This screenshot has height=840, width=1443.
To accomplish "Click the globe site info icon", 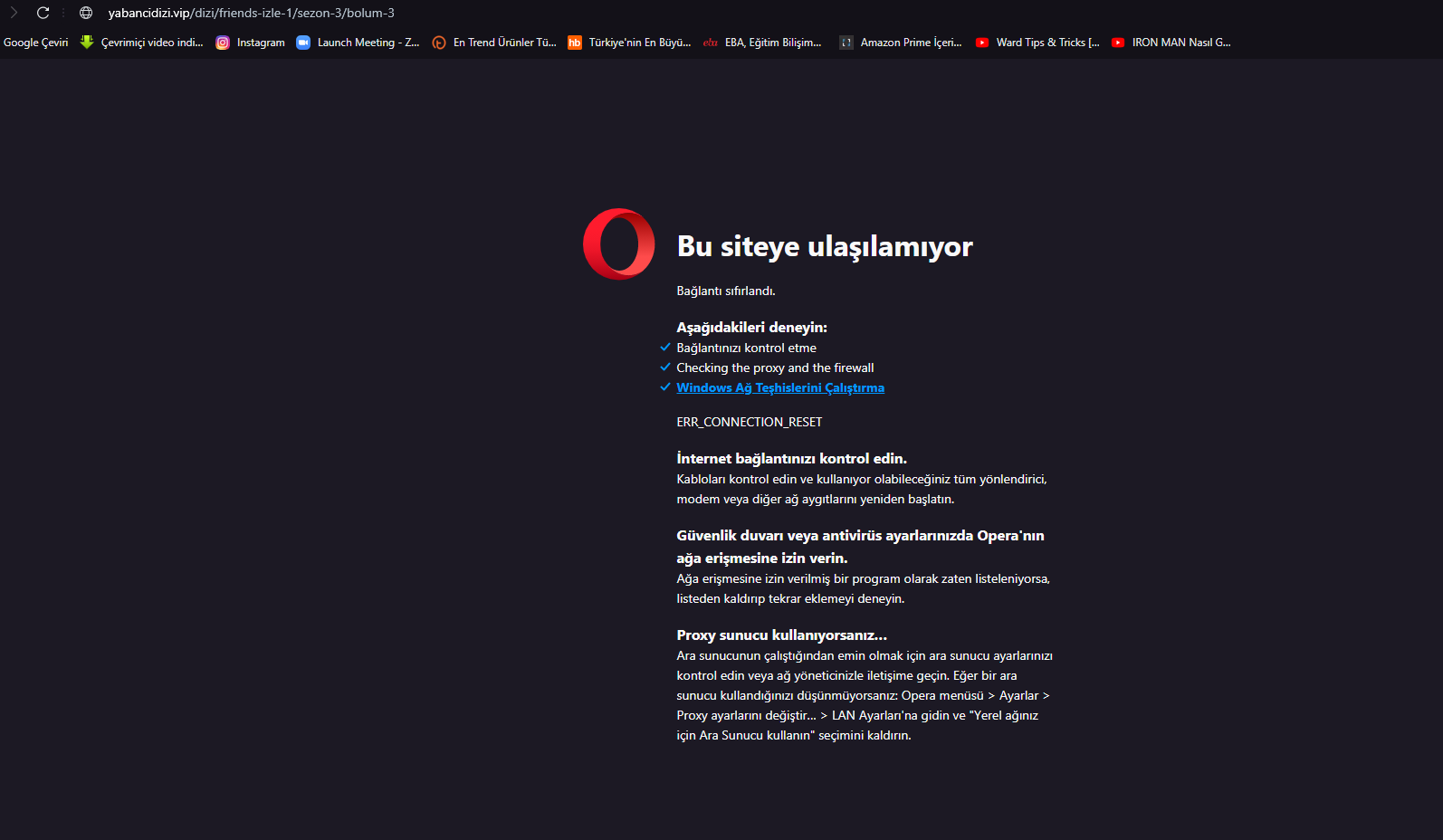I will [86, 13].
